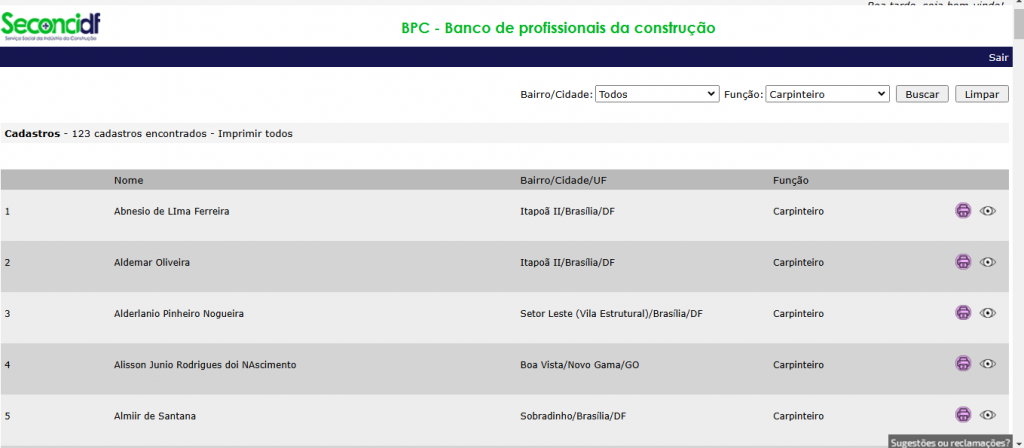
Task: Print record for Aldemar Oliveira
Action: [x=963, y=262]
